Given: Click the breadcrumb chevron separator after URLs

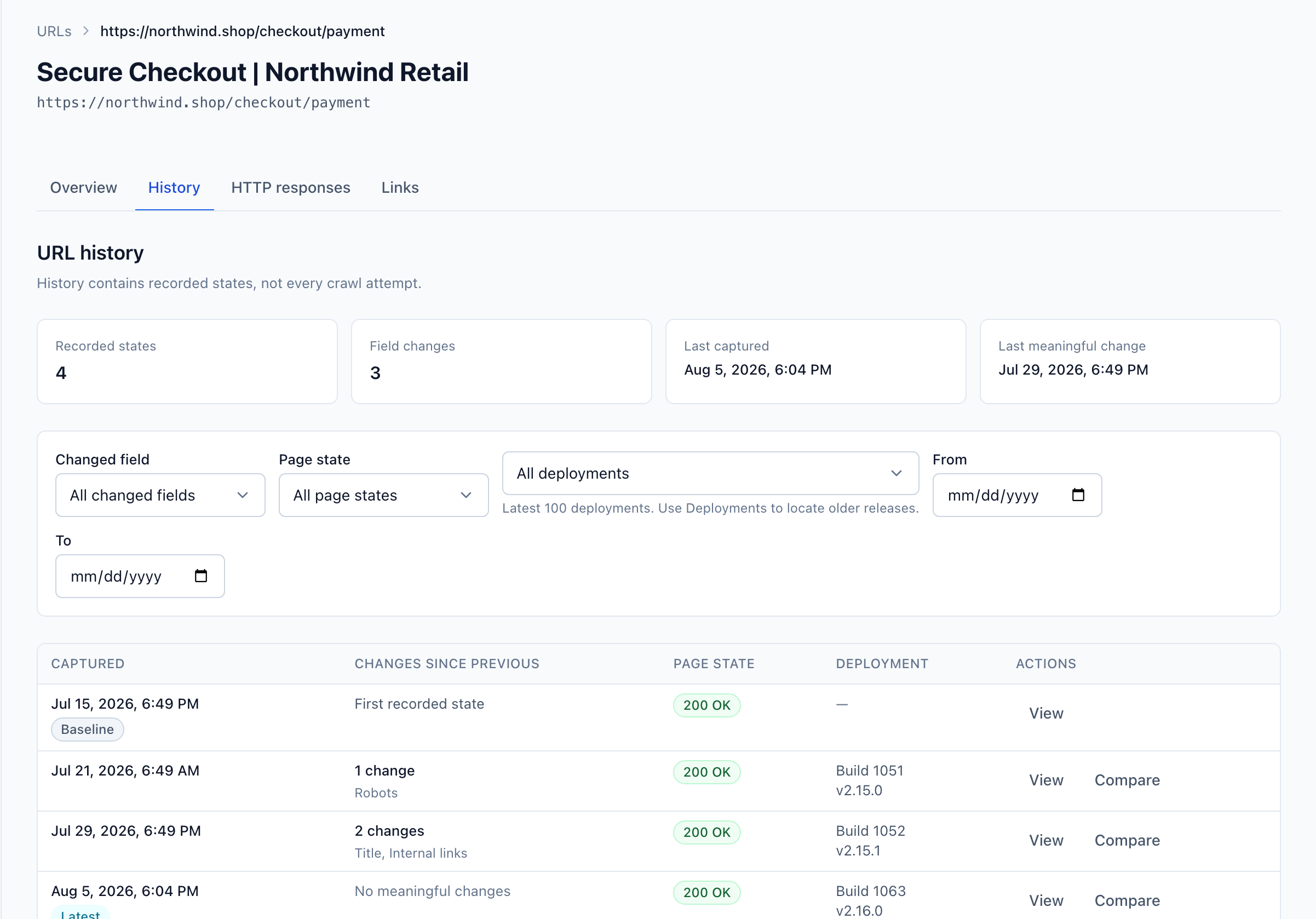Looking at the screenshot, I should point(86,31).
